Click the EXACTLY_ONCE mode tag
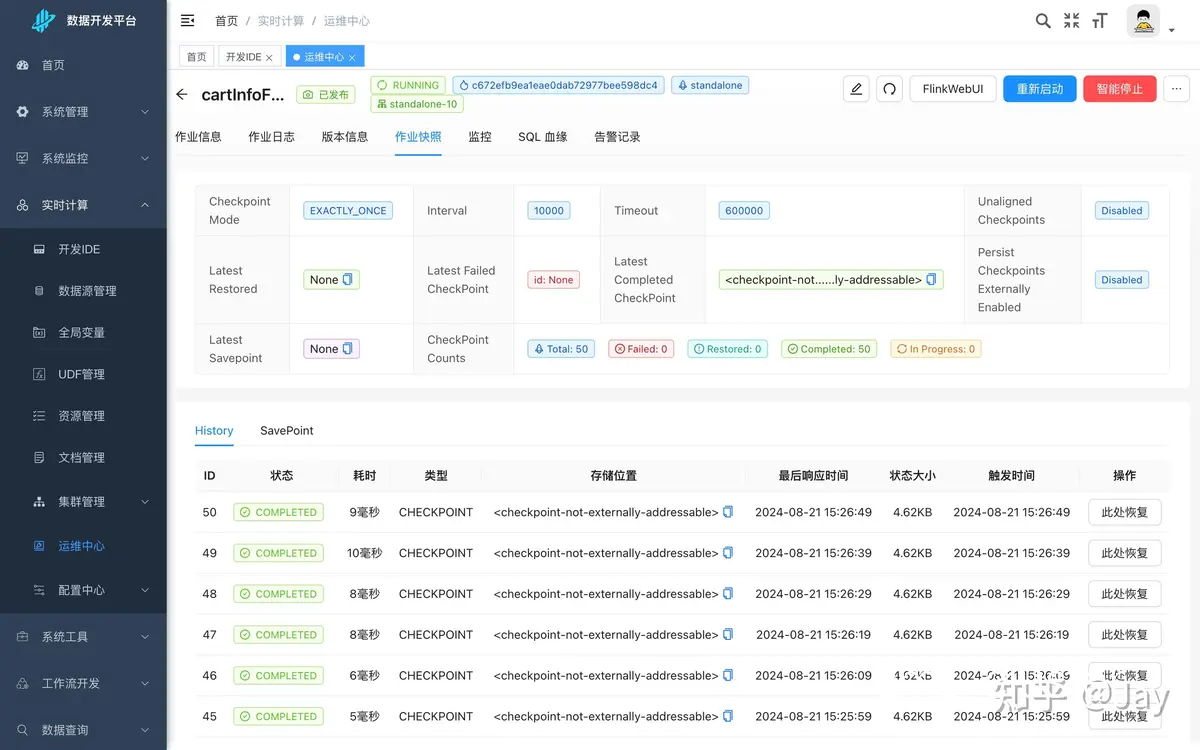The height and width of the screenshot is (750, 1200). coord(348,211)
